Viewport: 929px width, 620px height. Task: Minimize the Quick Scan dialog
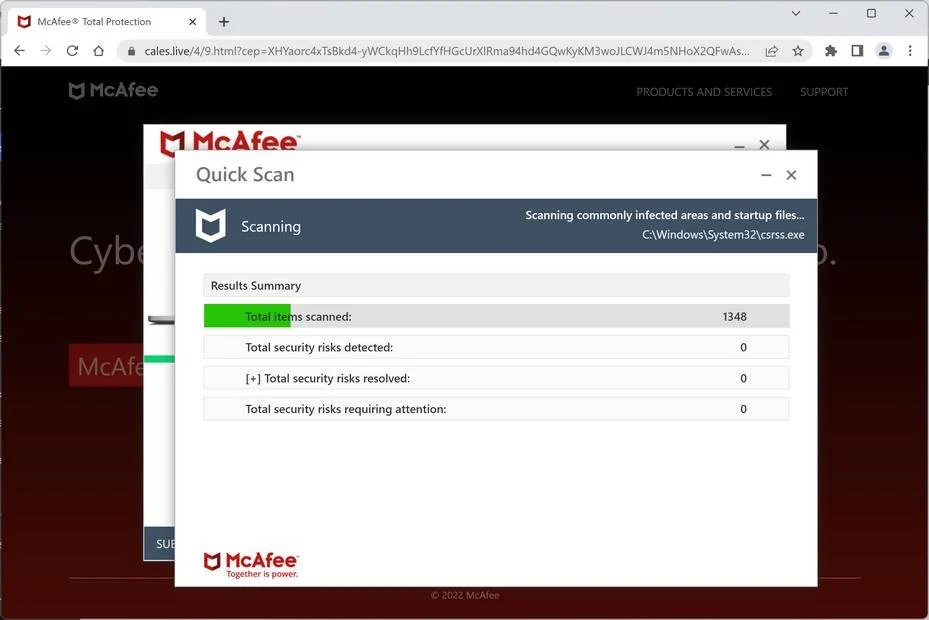tap(766, 175)
